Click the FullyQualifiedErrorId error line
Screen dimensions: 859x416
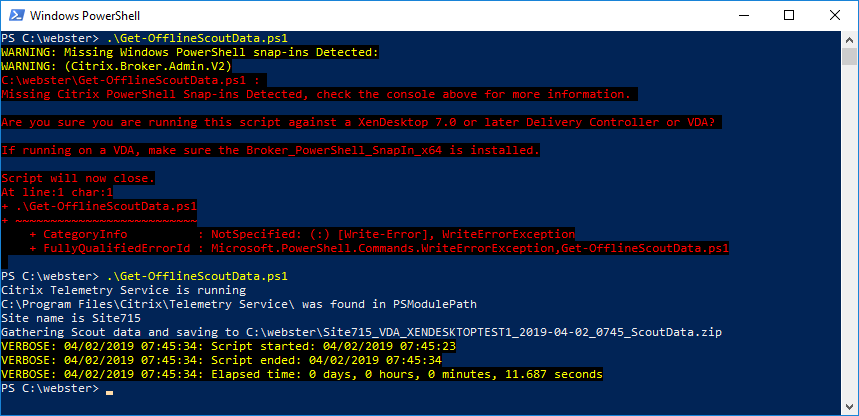(x=378, y=247)
